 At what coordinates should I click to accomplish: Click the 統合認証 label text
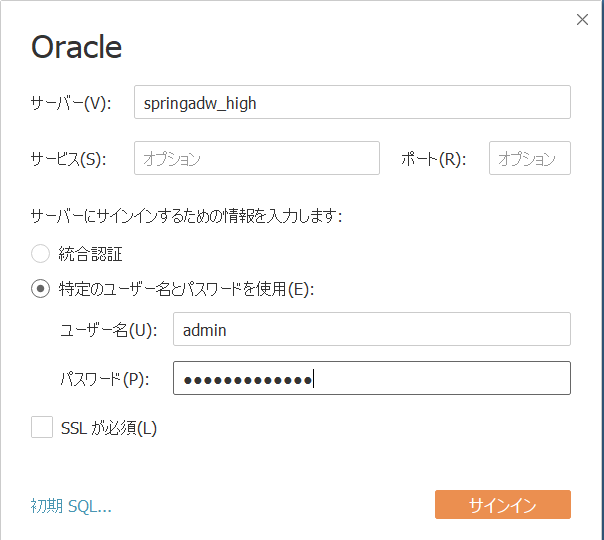[x=91, y=254]
